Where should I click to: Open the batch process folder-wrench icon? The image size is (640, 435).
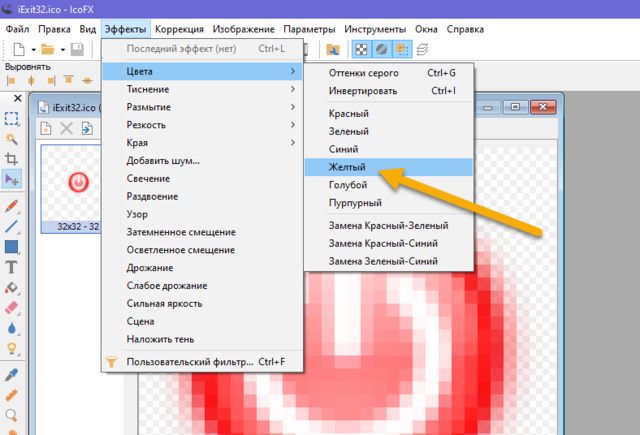pyautogui.click(x=333, y=50)
